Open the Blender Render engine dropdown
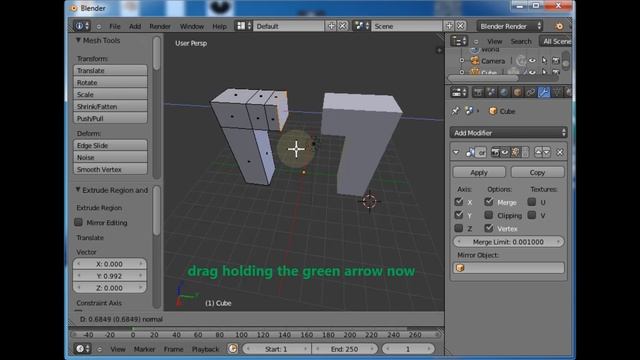Viewport: 640px width, 360px height. (x=510, y=26)
